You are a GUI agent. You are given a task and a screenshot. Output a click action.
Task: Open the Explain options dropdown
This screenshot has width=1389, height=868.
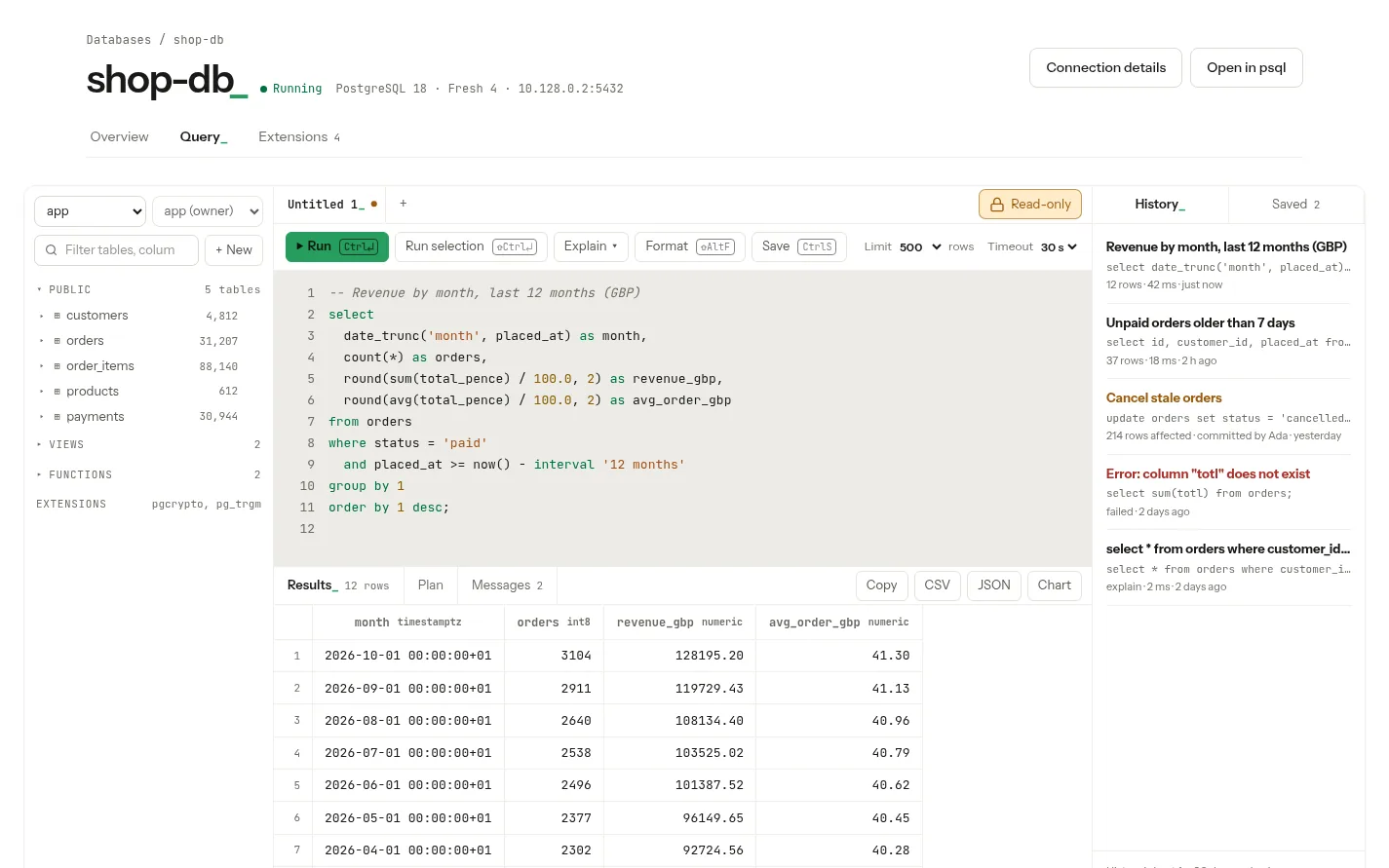[591, 246]
